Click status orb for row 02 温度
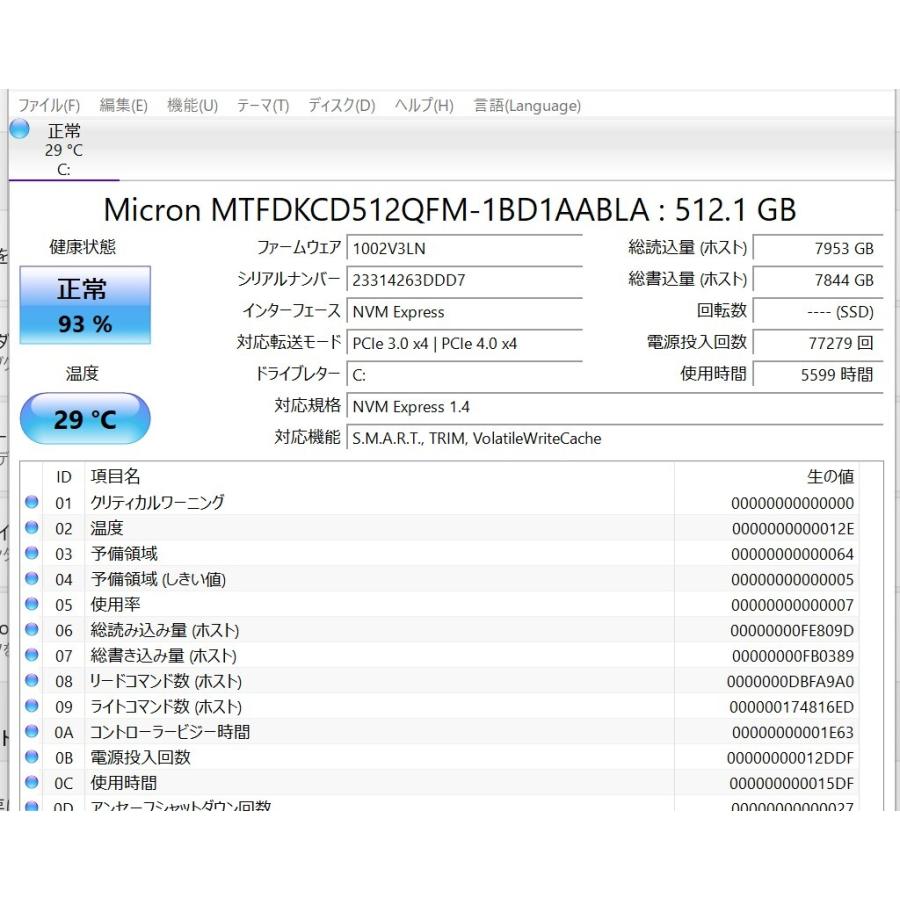Screen dimensions: 900x900 tap(32, 527)
